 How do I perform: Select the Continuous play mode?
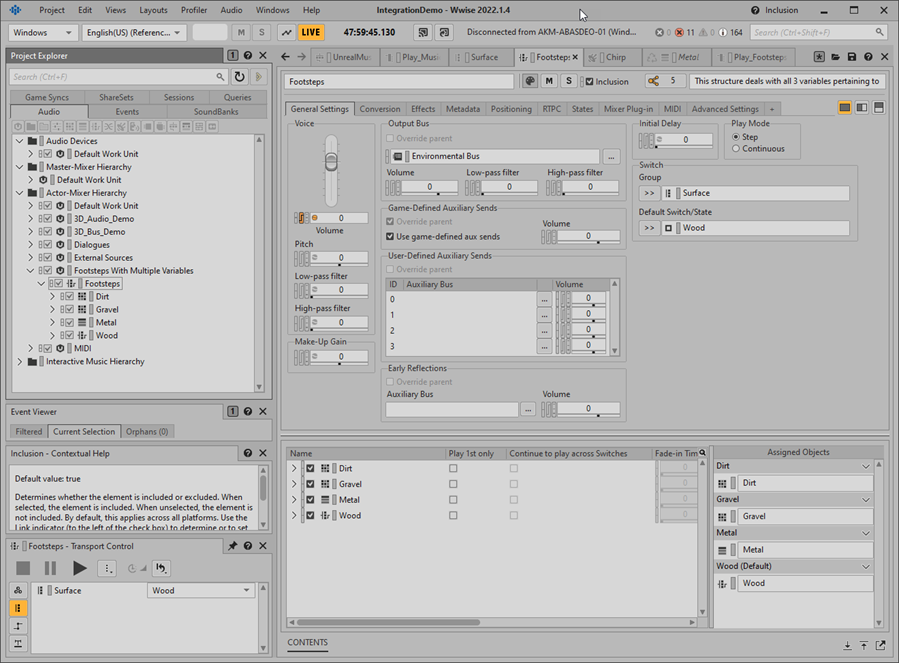[737, 149]
